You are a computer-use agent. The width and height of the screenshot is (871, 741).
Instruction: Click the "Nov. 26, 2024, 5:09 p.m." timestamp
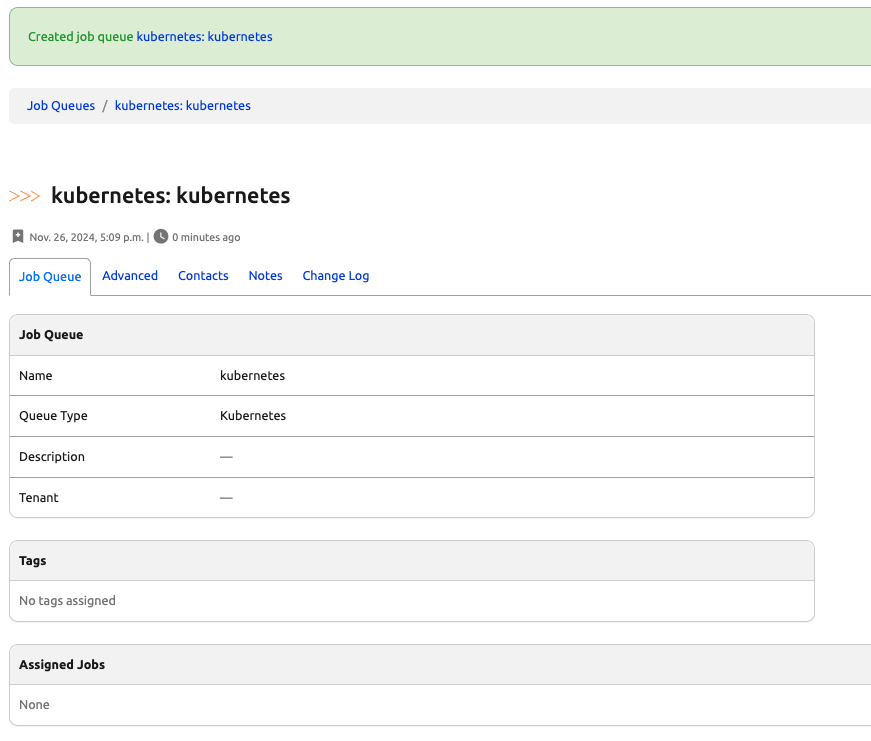coord(87,238)
